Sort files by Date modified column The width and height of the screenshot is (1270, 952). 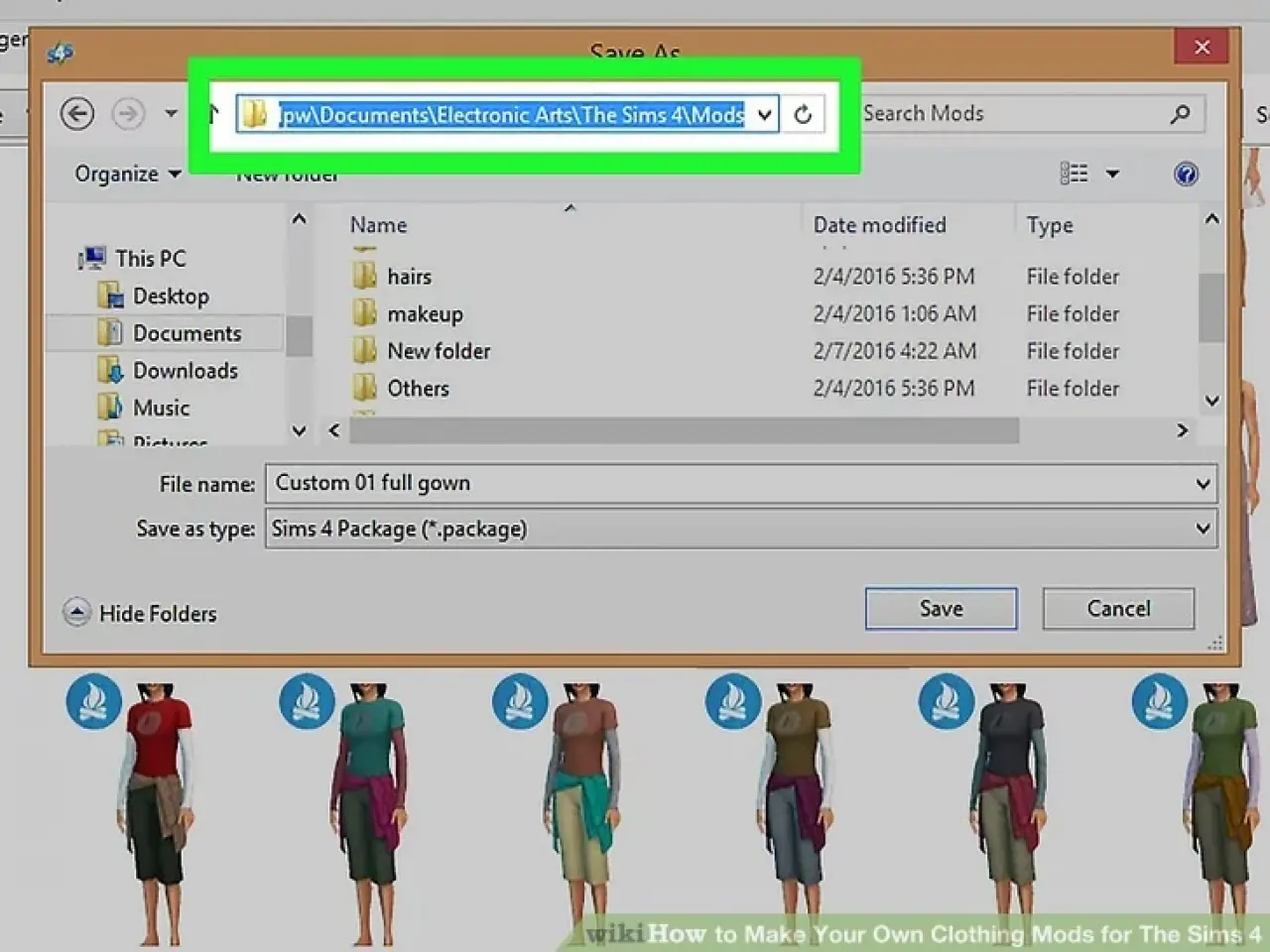pyautogui.click(x=879, y=225)
